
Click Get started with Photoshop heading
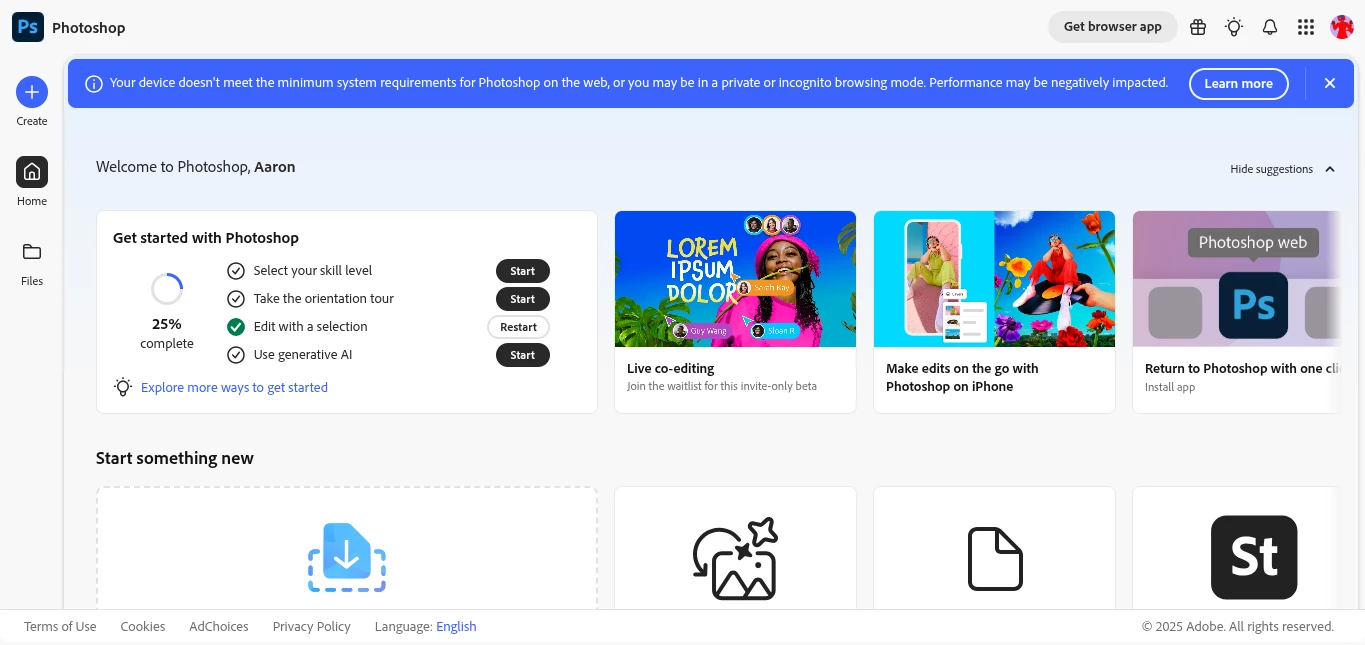point(206,238)
